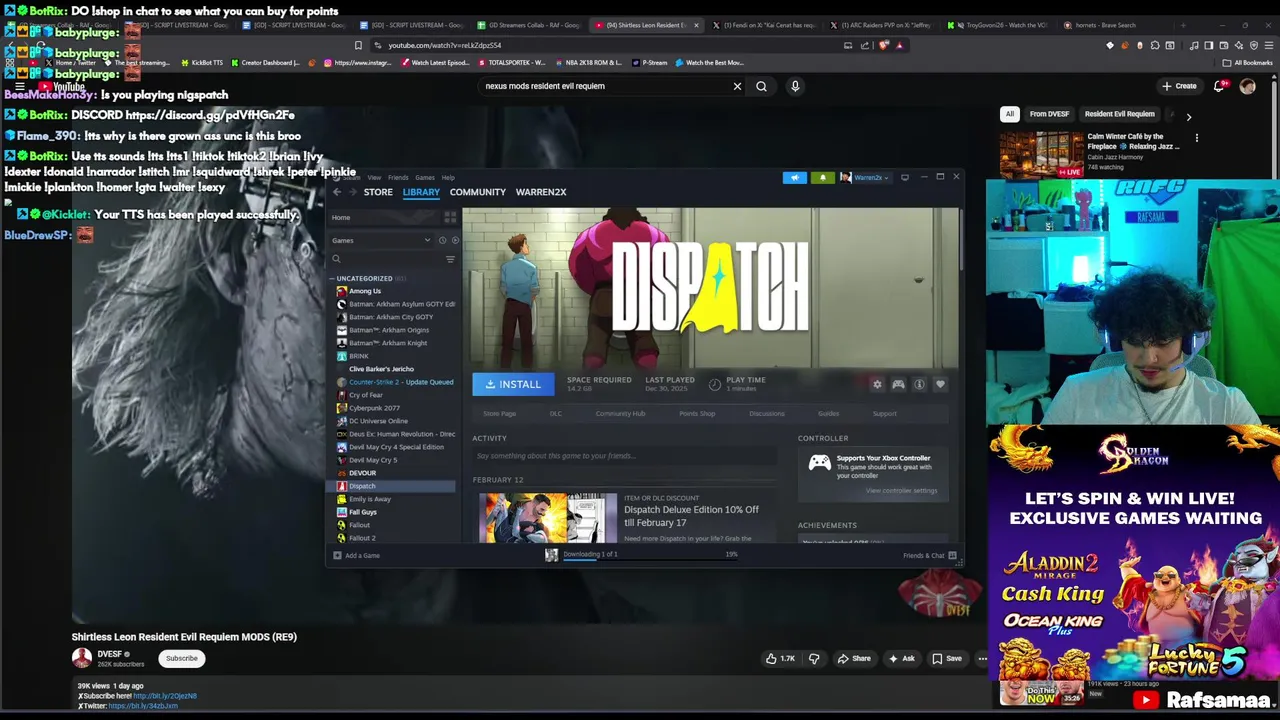
Task: Open Steam notifications bell
Action: [822, 178]
